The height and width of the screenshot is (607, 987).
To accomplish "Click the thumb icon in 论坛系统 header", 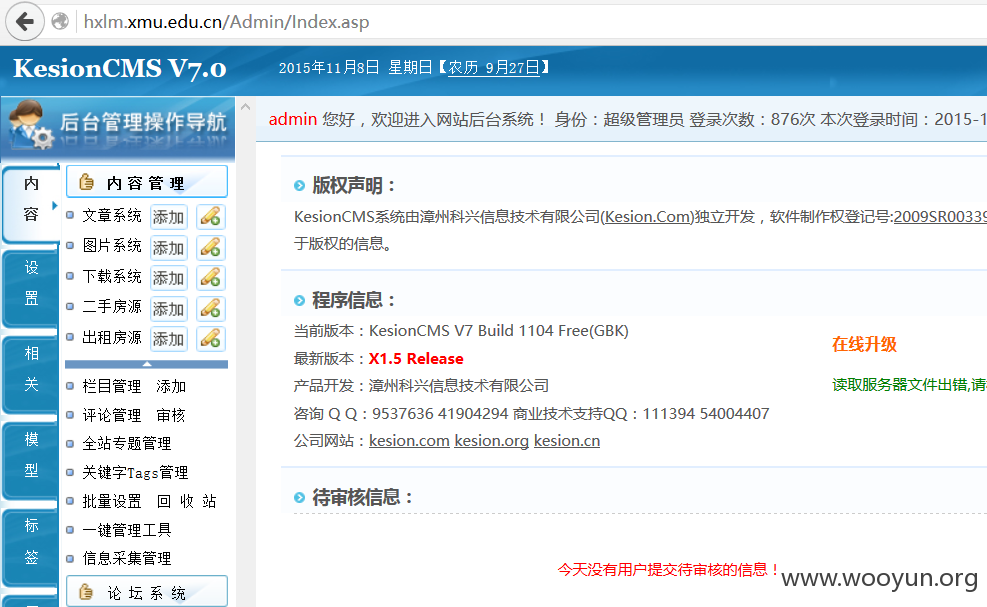I will [x=86, y=592].
